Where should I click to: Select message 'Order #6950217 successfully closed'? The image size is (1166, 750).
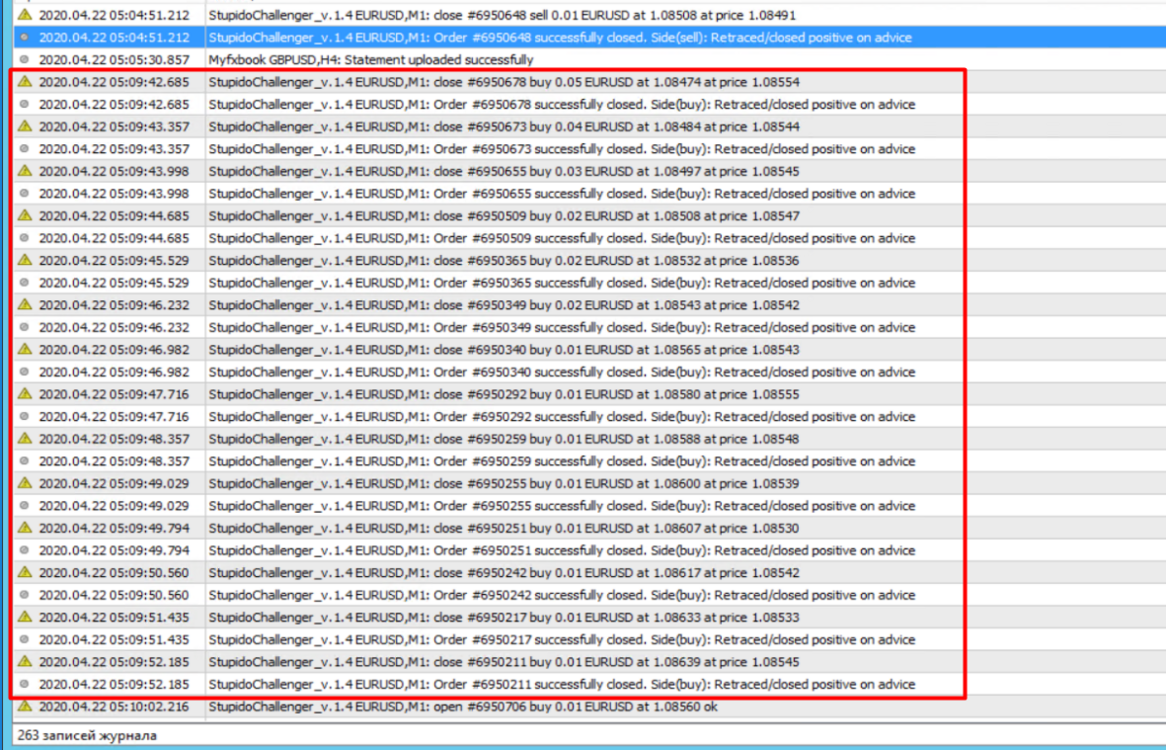point(562,639)
